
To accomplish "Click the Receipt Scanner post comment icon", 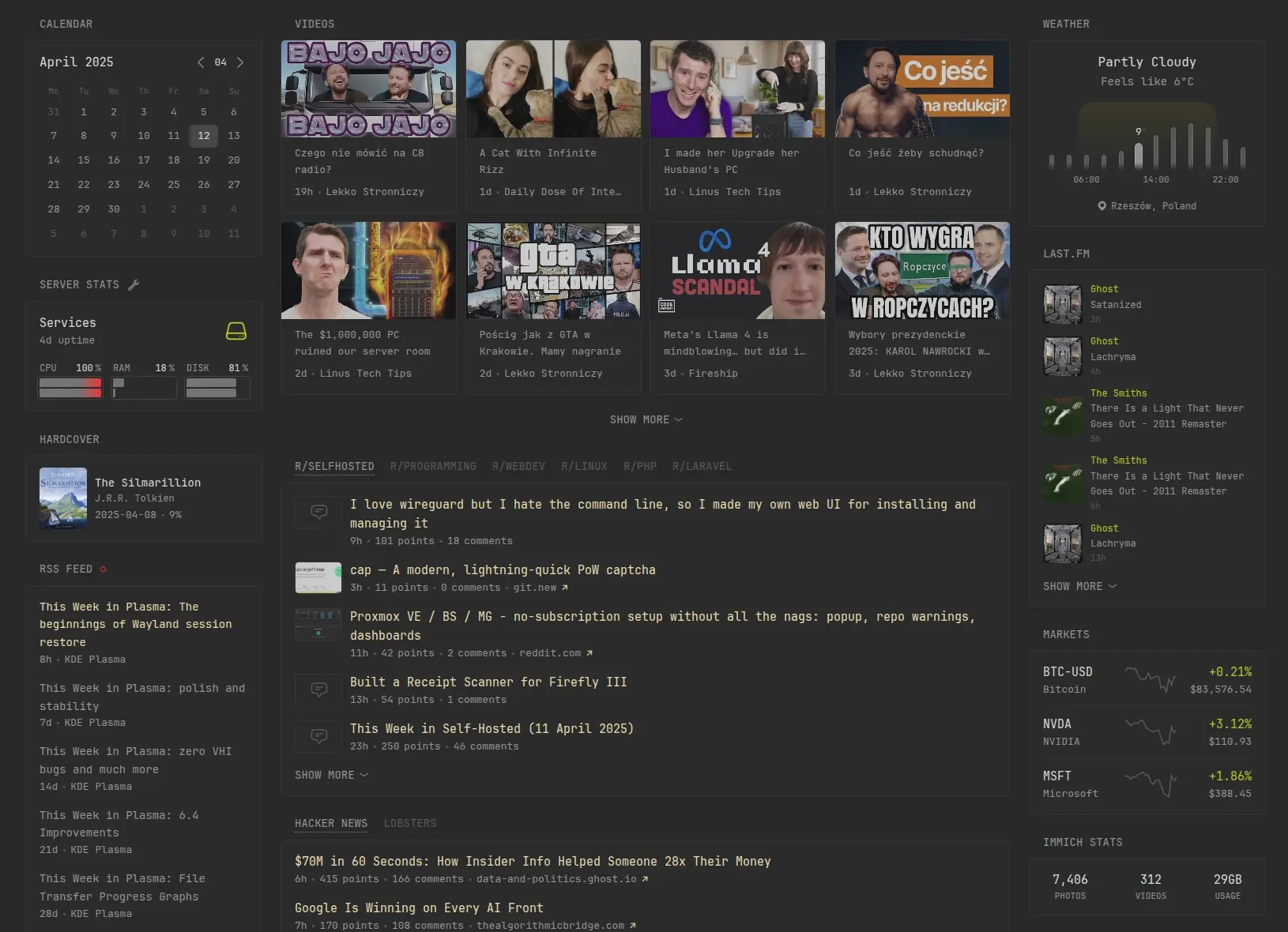I will coord(319,690).
